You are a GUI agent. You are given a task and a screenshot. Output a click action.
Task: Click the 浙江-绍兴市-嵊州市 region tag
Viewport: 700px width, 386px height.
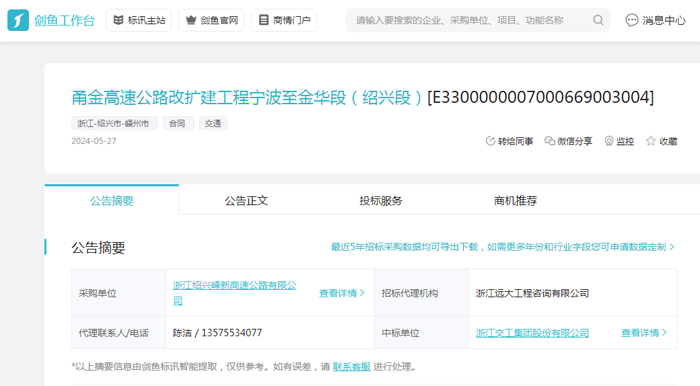click(114, 123)
